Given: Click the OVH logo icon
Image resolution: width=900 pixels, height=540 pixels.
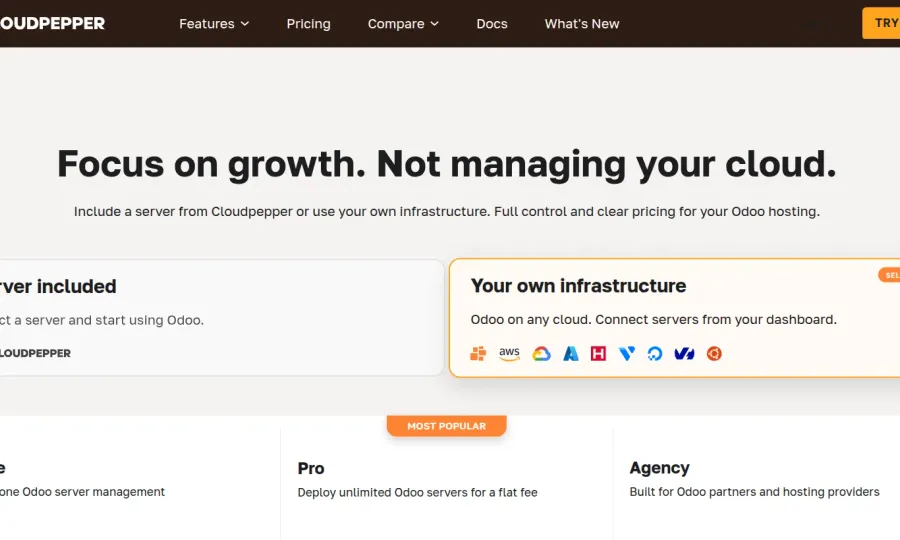Looking at the screenshot, I should point(684,353).
